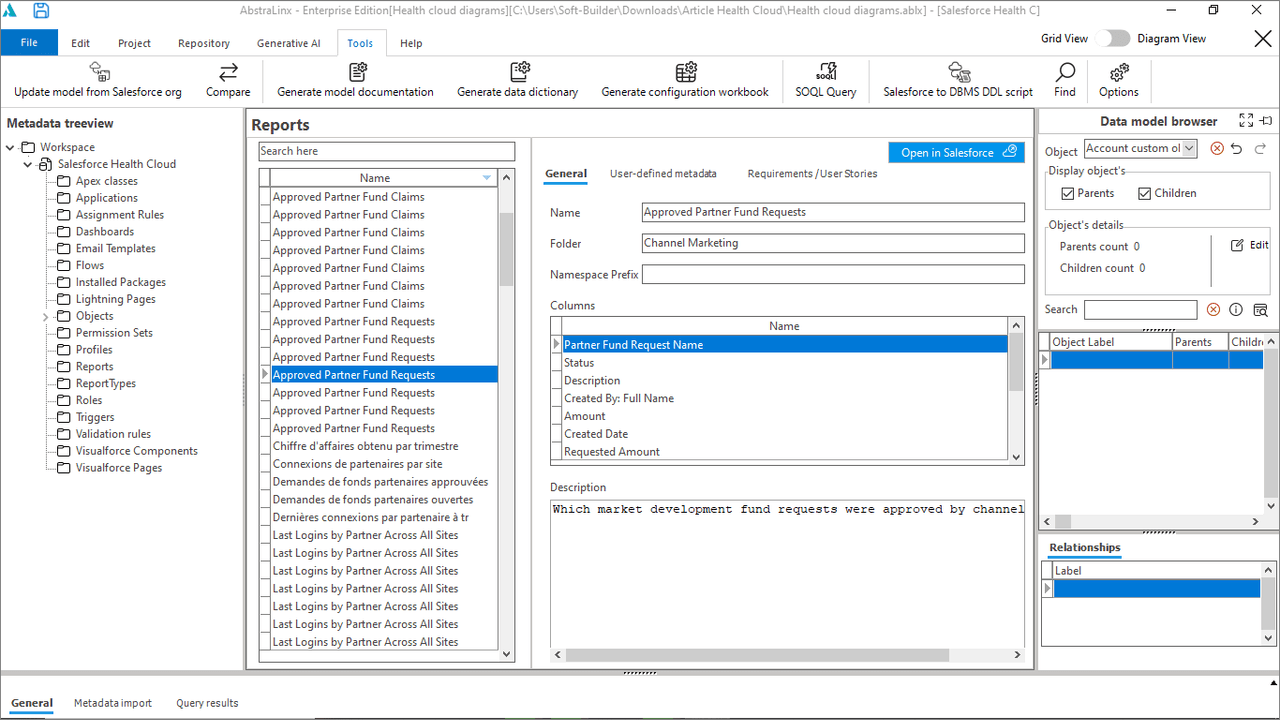Select the Relationships tab
Image resolution: width=1280 pixels, height=720 pixels.
1084,547
